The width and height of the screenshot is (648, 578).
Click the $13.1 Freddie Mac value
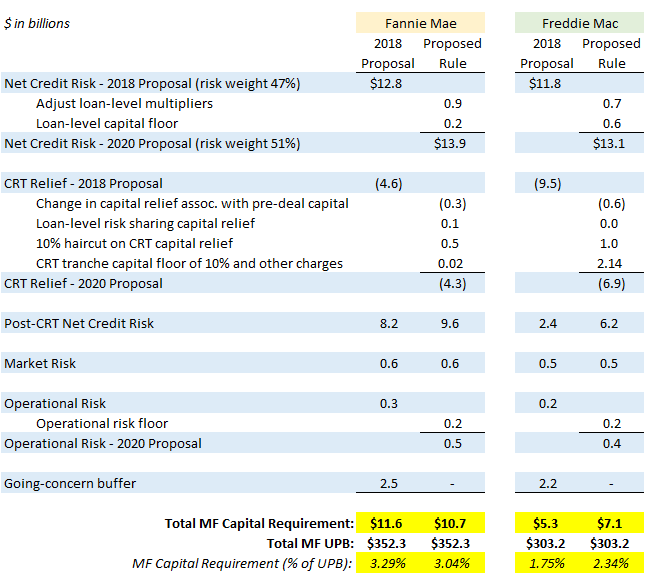pyautogui.click(x=610, y=143)
